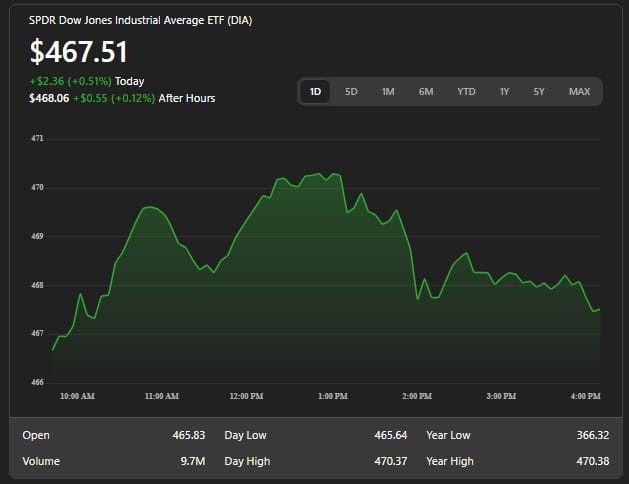Switch chart to 5D range
The height and width of the screenshot is (484, 629).
pos(351,92)
